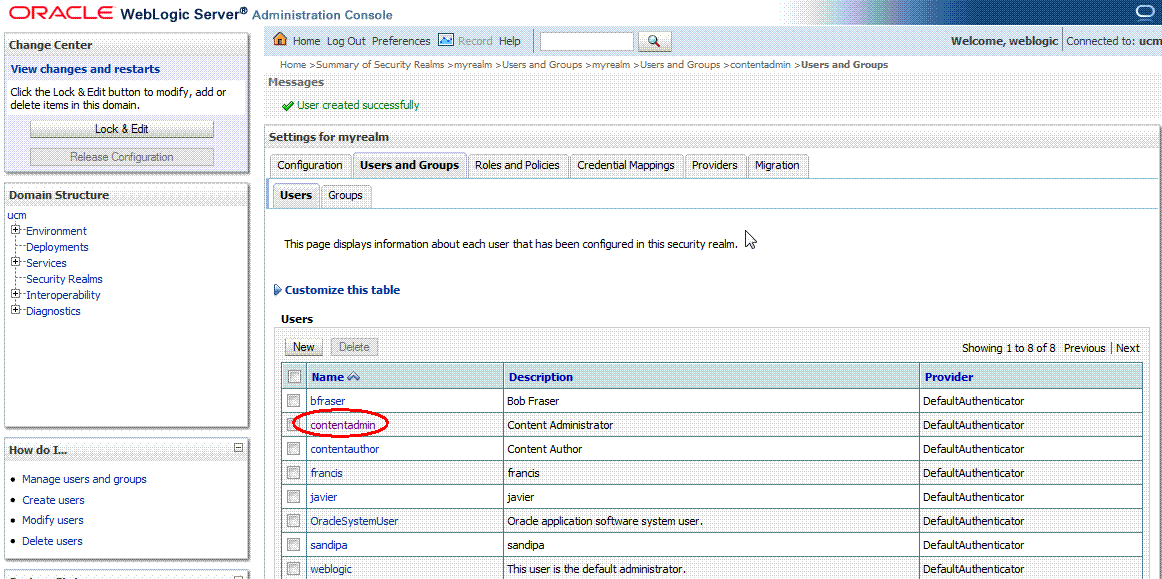Select the header select-all checkbox
The height and width of the screenshot is (579, 1162).
294,377
